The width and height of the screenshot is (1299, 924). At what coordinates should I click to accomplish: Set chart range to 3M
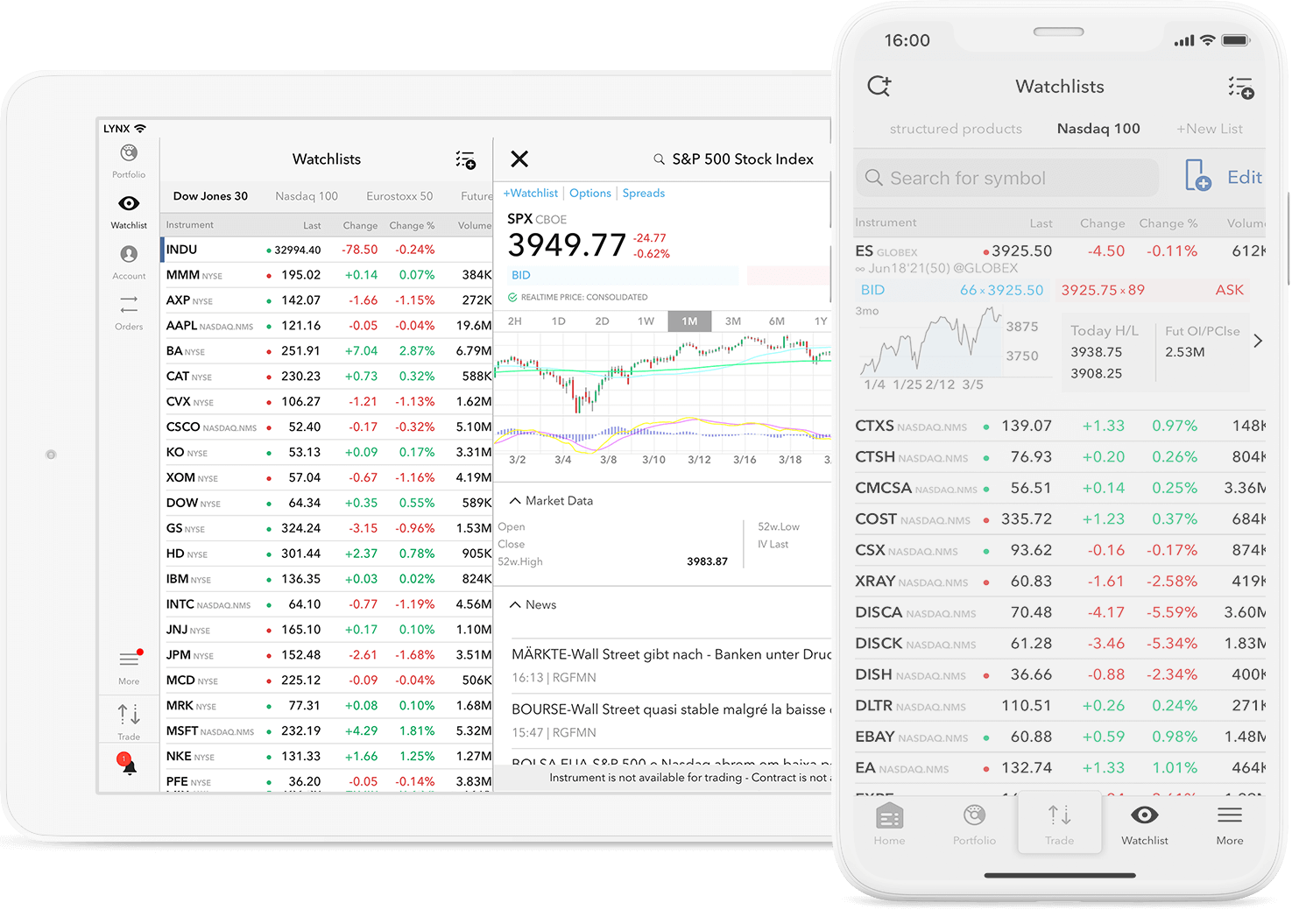coord(733,321)
